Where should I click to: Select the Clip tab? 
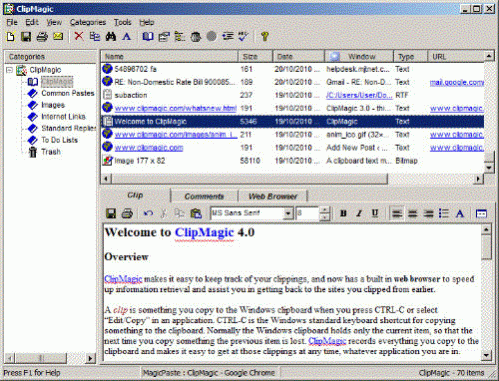pos(135,195)
